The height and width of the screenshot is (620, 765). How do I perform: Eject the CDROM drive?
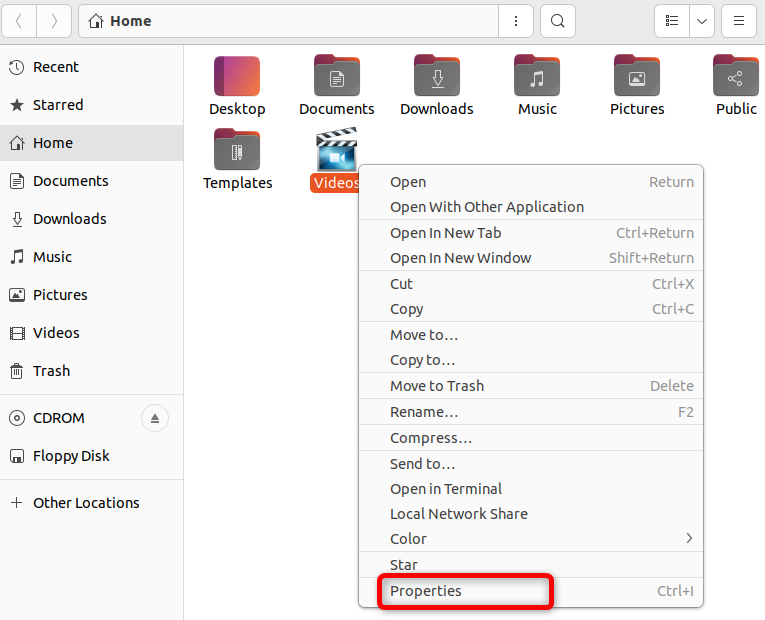point(155,418)
